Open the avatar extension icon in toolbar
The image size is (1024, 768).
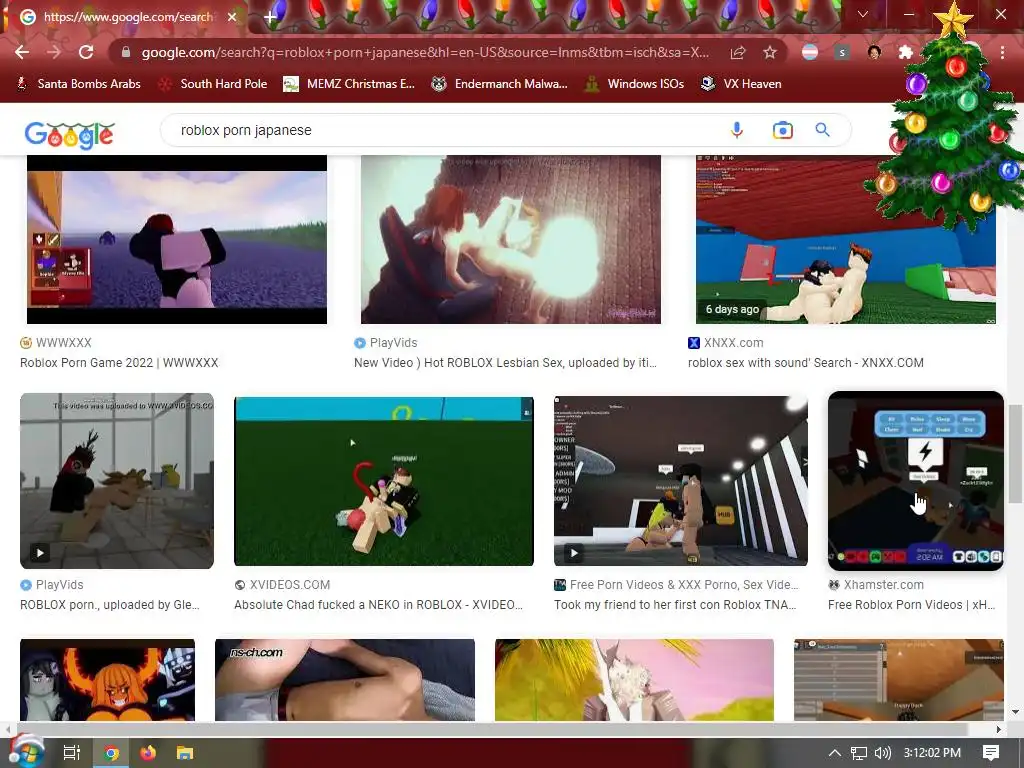click(874, 52)
